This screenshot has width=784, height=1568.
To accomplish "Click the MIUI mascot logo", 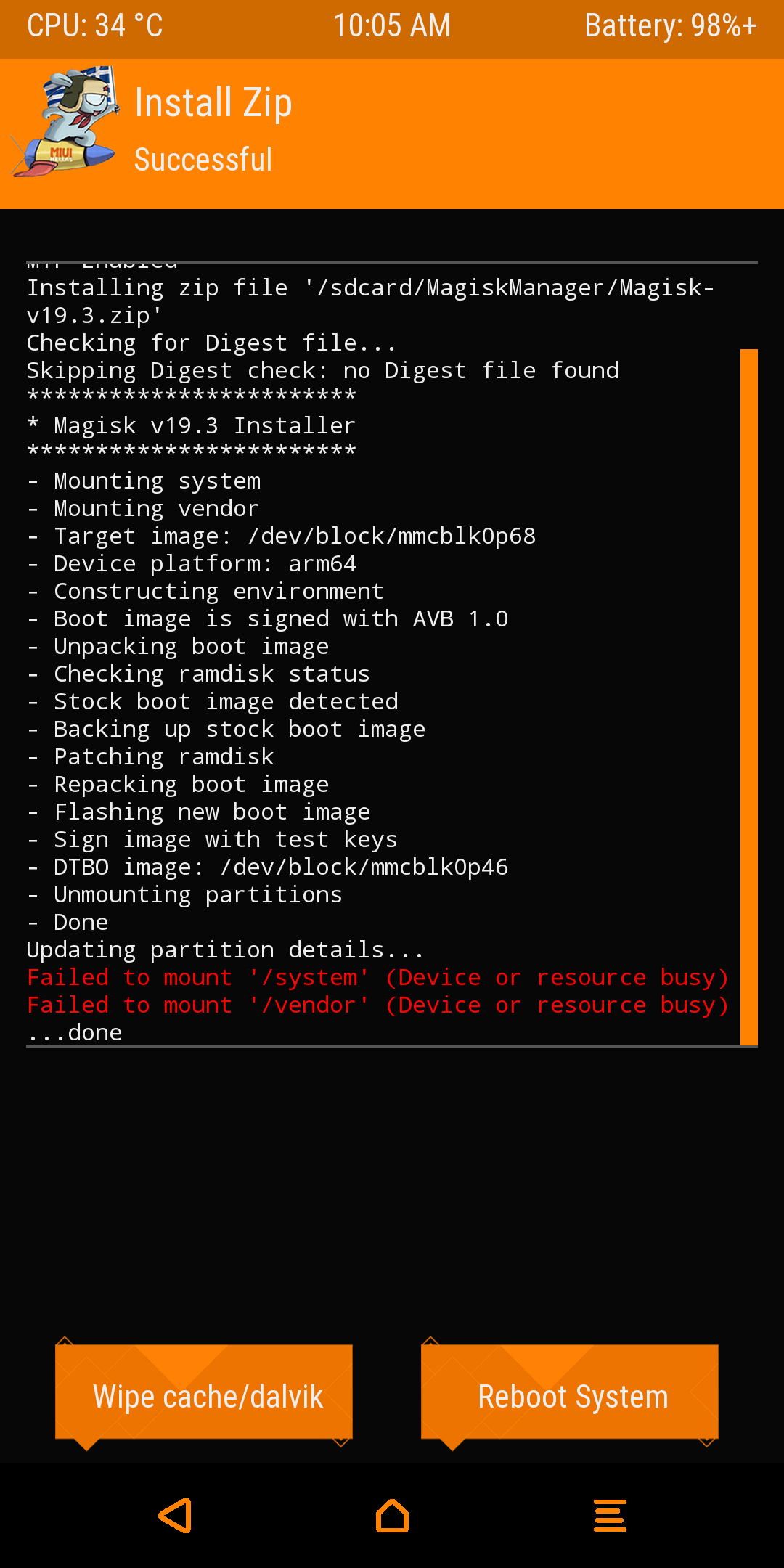I will pos(67,122).
